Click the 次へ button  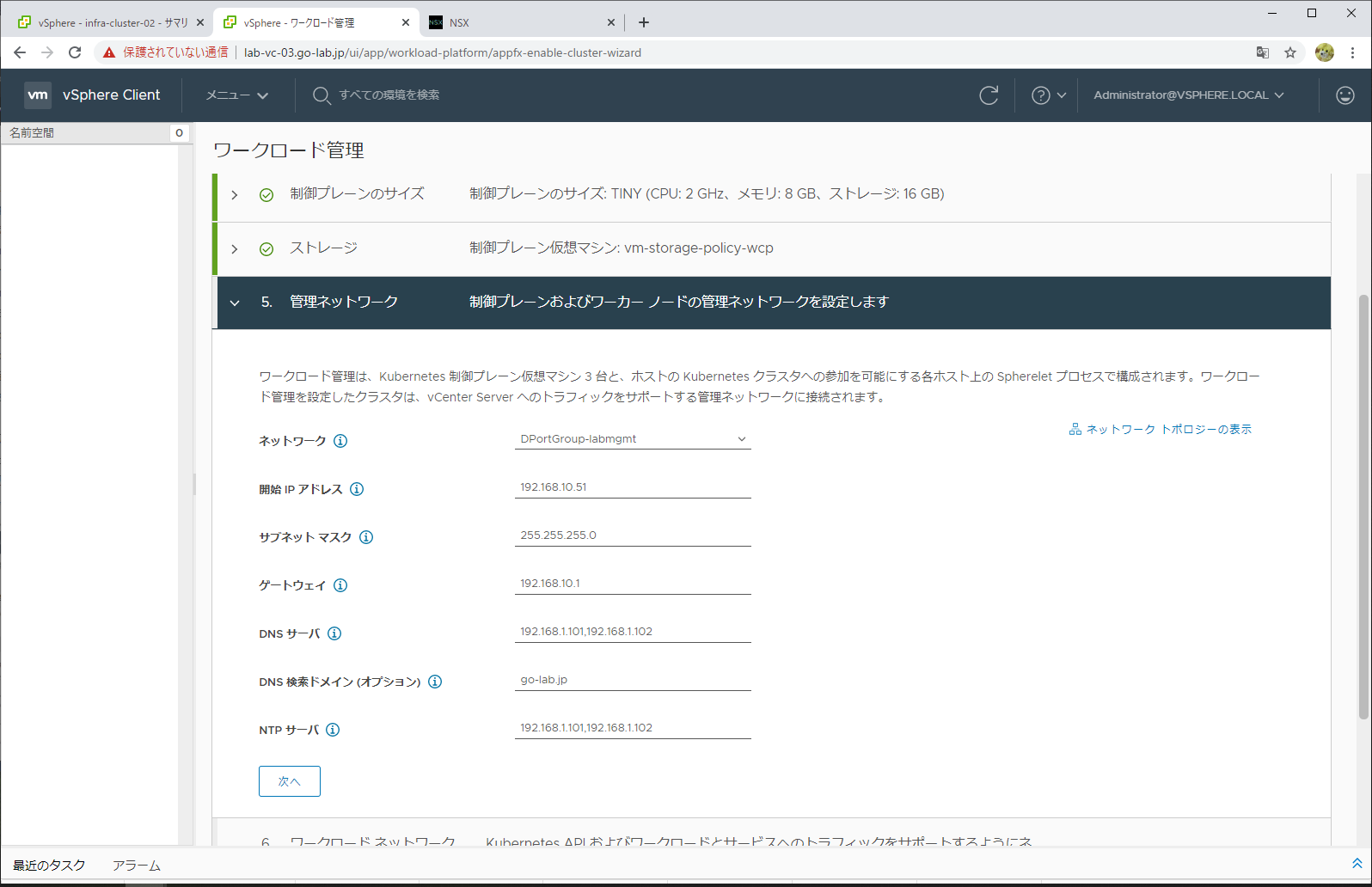290,781
